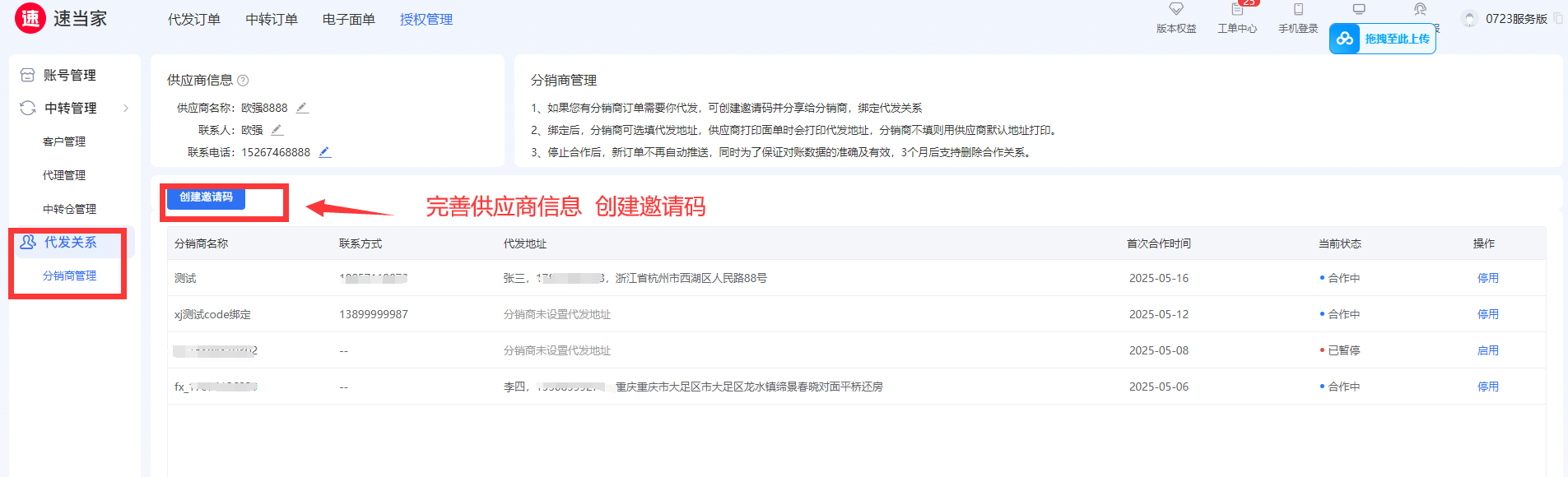Open 版本权益 diamond icon
The width and height of the screenshot is (1568, 477).
[x=1176, y=10]
